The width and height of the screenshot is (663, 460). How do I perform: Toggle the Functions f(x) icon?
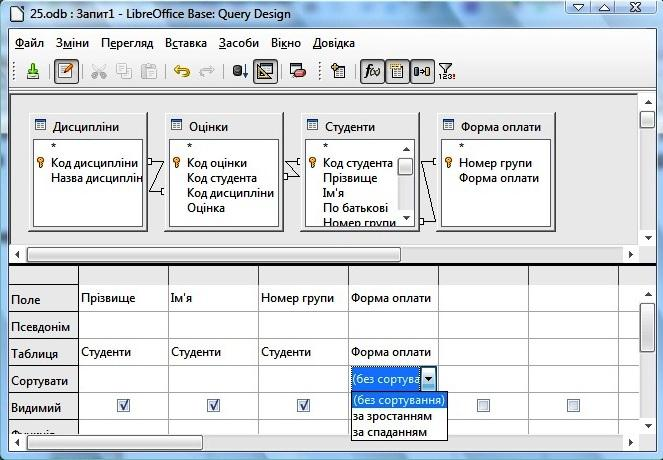coord(372,71)
